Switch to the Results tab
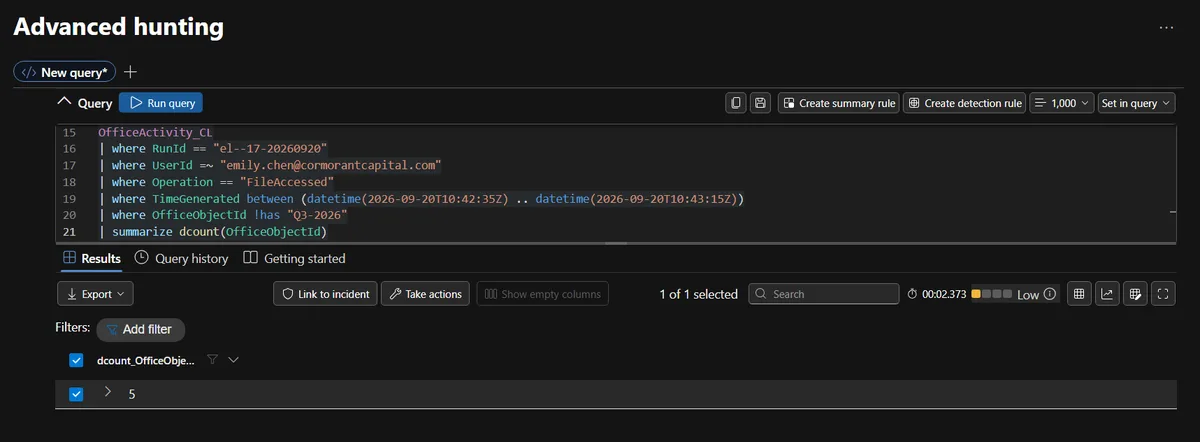This screenshot has height=442, width=1200. (x=92, y=258)
